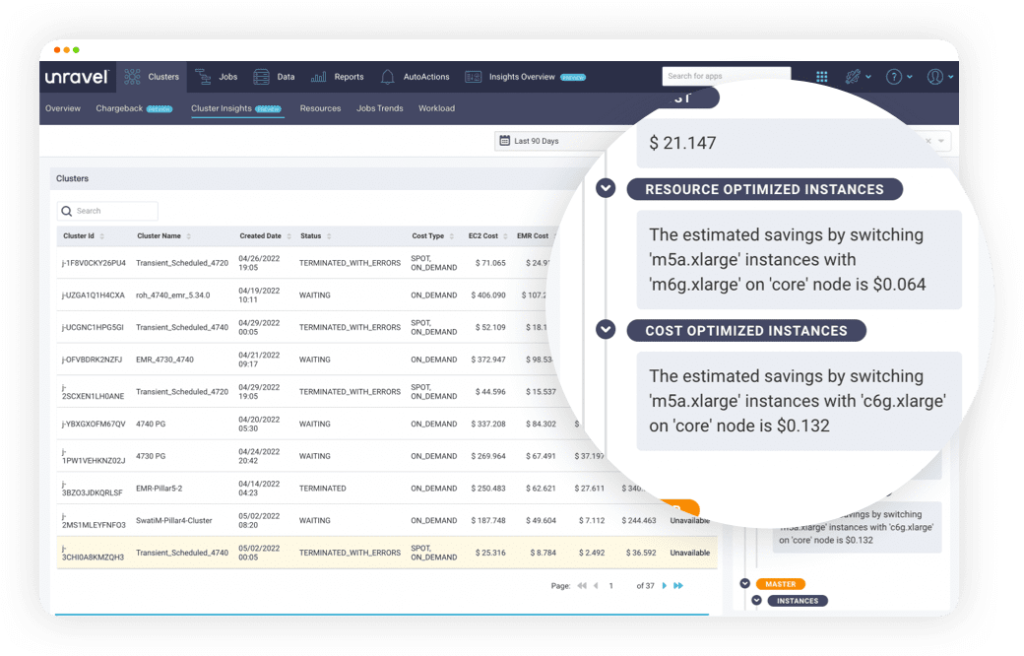Sort table by Cluster Name
This screenshot has width=1024, height=656.
coord(163,236)
